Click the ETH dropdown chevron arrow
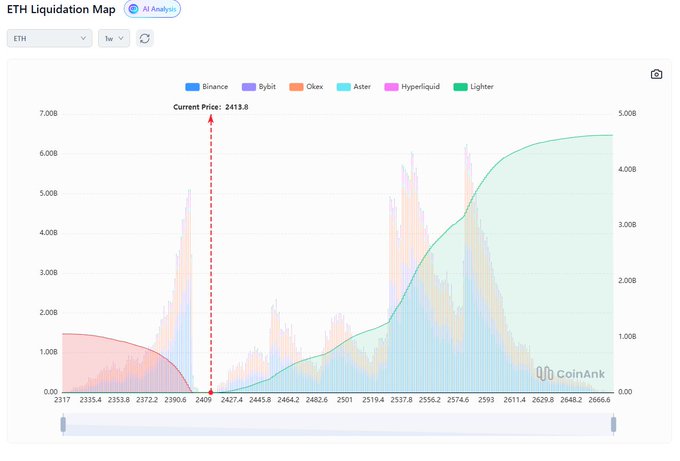Image resolution: width=680 pixels, height=461 pixels. coord(83,39)
